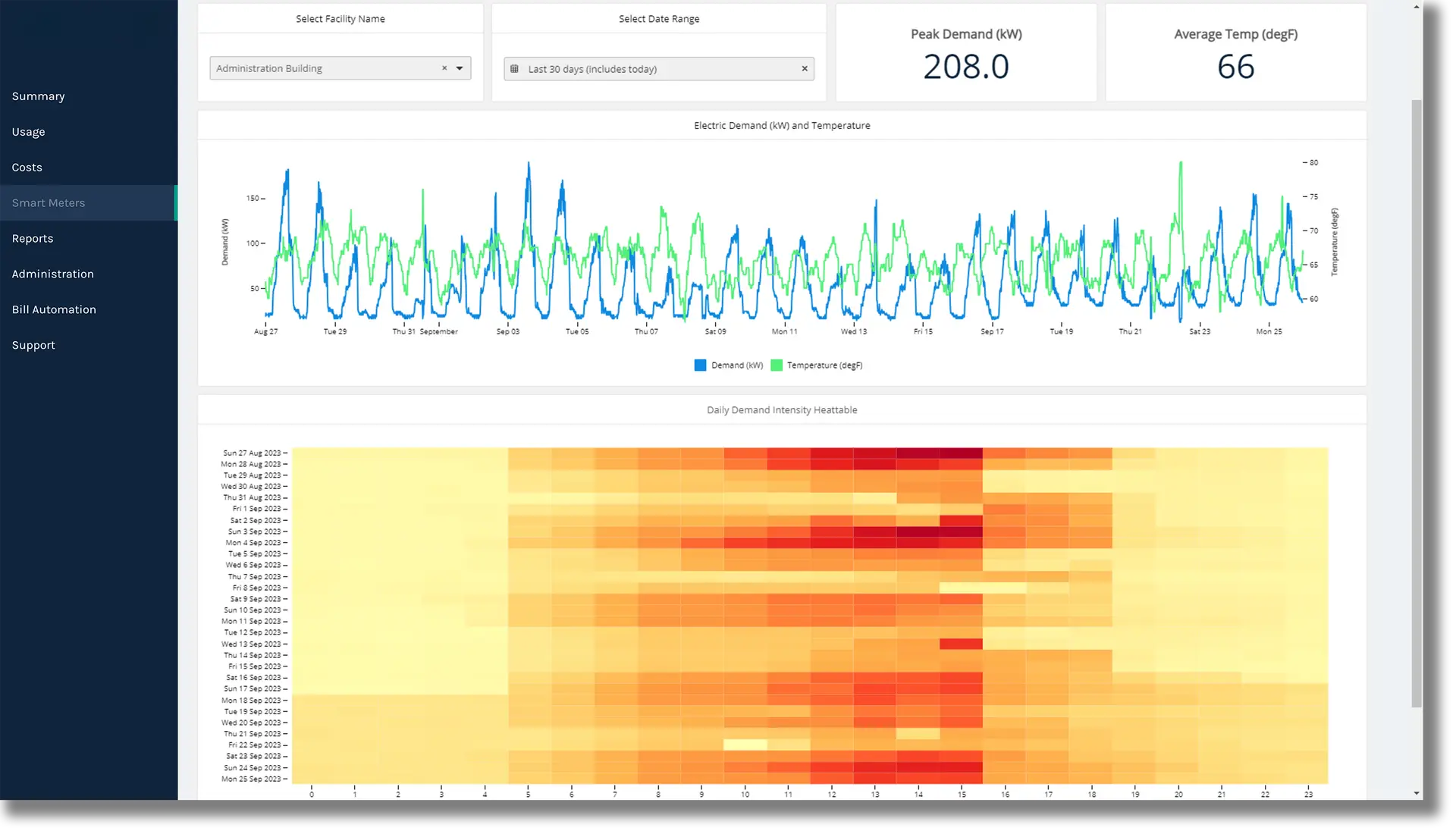Click the blue Demand legend color swatch
Screen dimensions: 1456x834
[x=698, y=365]
